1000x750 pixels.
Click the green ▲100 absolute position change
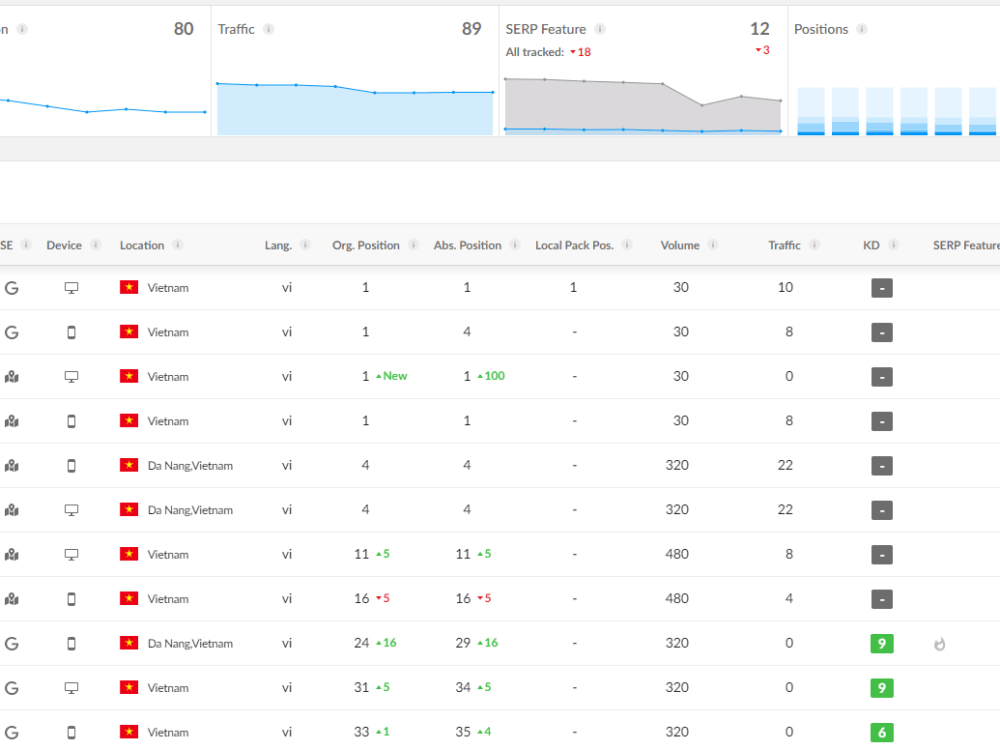(x=491, y=376)
